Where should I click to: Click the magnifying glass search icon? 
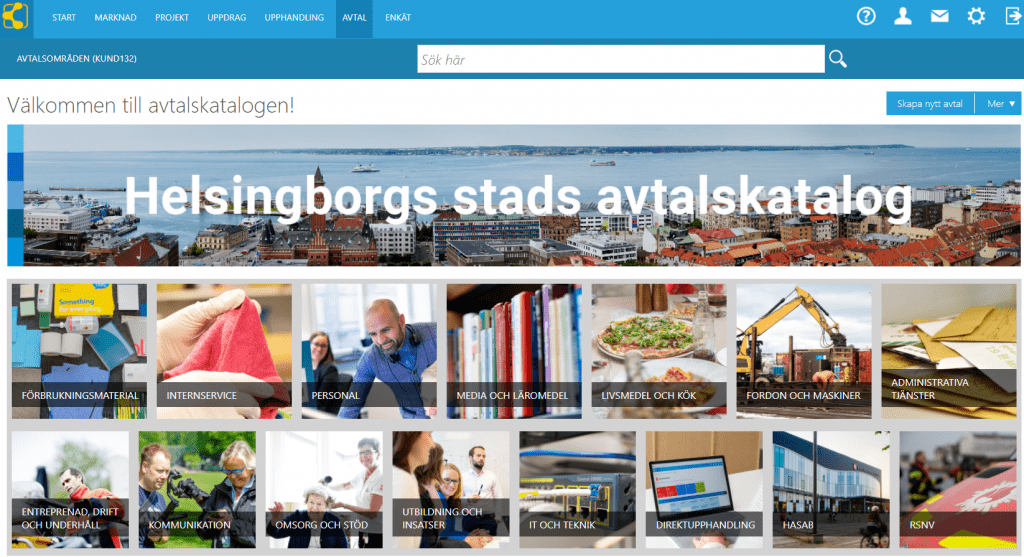838,59
